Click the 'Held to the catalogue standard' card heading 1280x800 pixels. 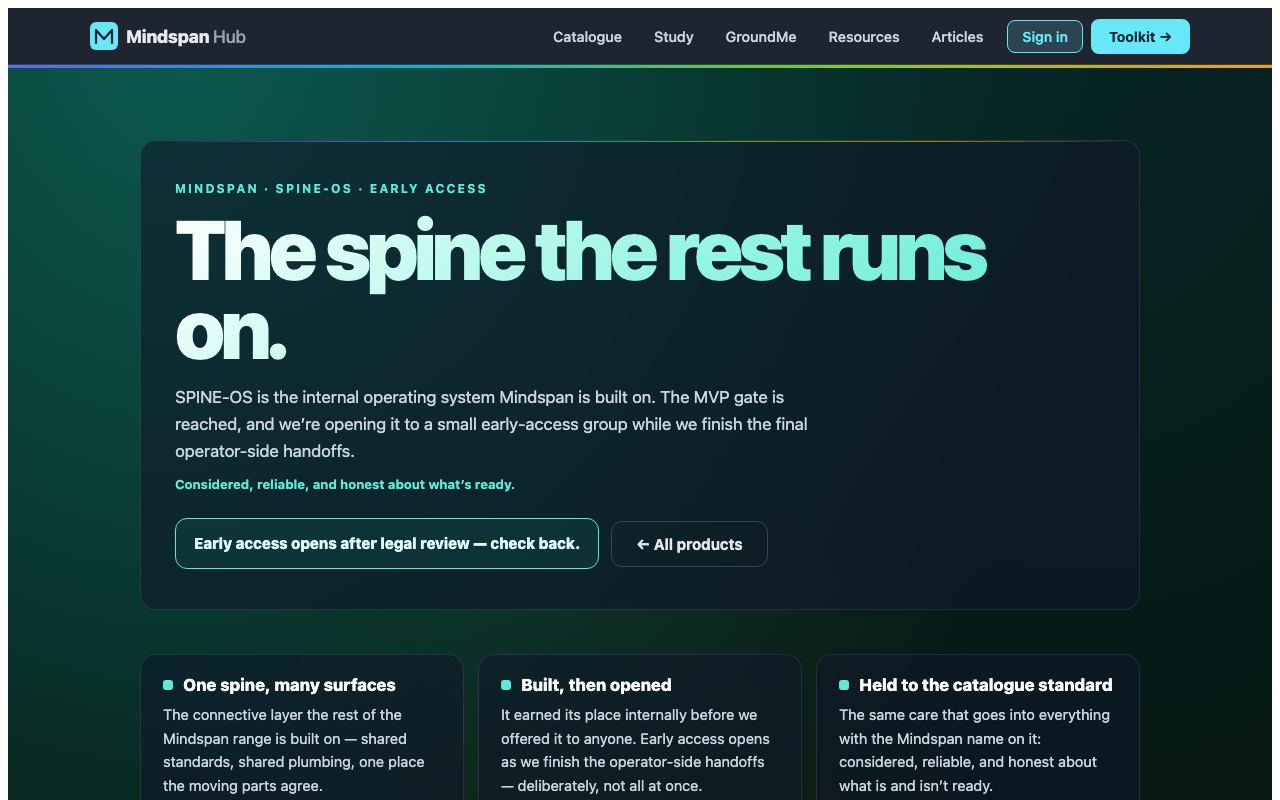pyautogui.click(x=985, y=685)
